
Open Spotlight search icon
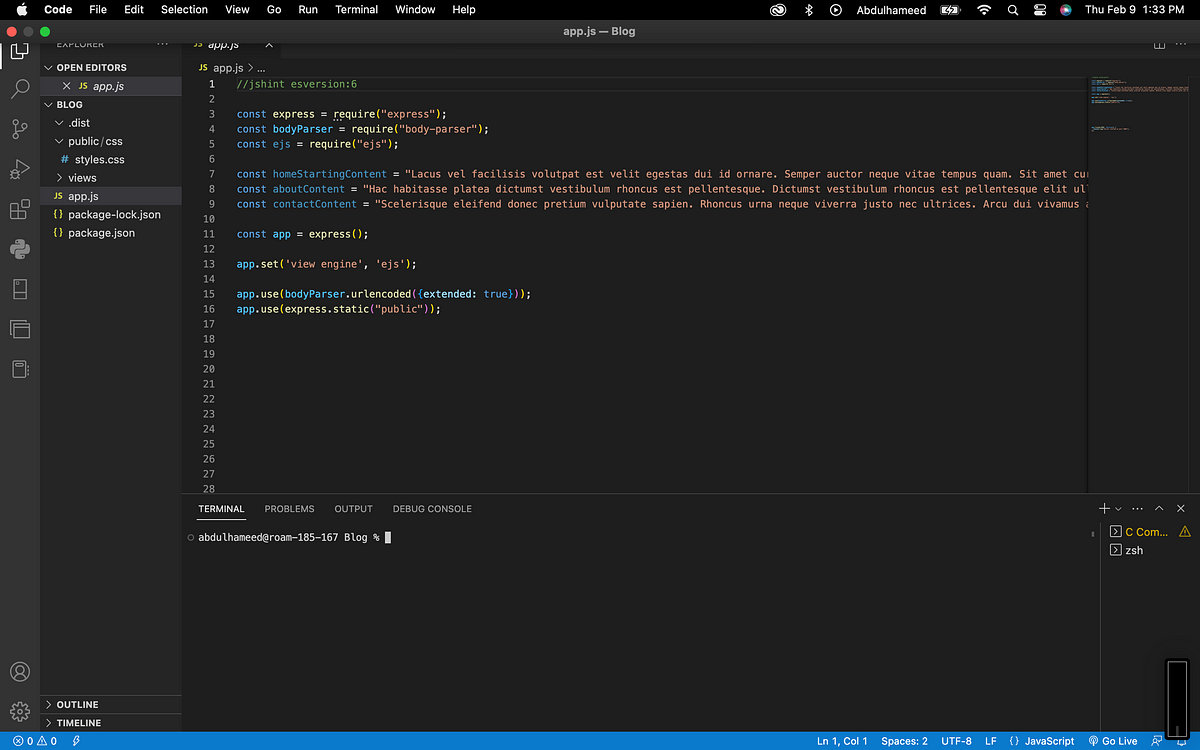(1013, 10)
